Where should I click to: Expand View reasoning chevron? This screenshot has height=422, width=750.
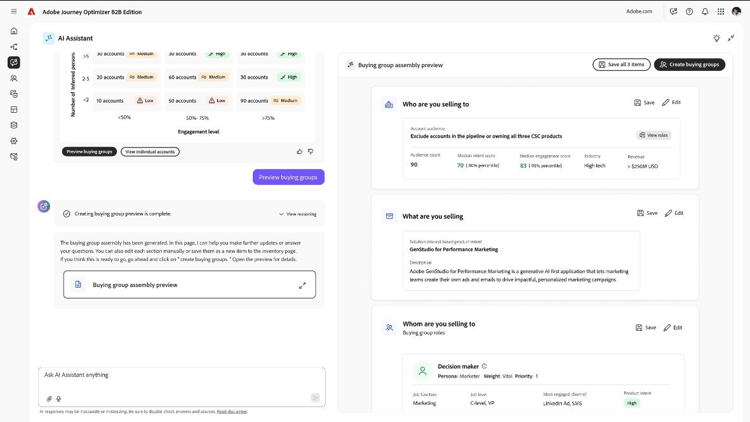click(x=297, y=214)
